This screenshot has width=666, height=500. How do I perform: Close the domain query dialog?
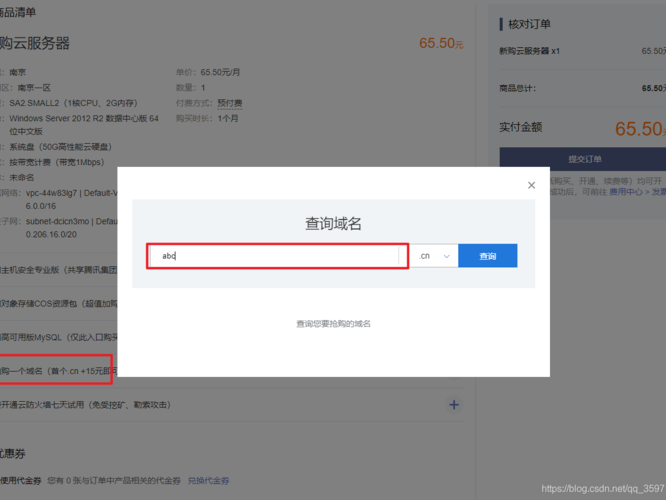[x=531, y=185]
